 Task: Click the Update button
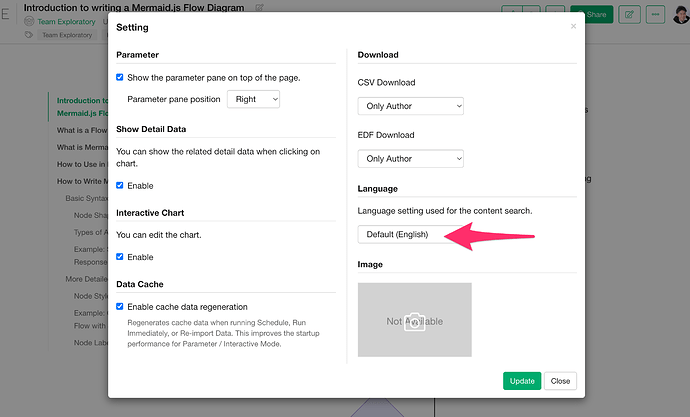(522, 381)
